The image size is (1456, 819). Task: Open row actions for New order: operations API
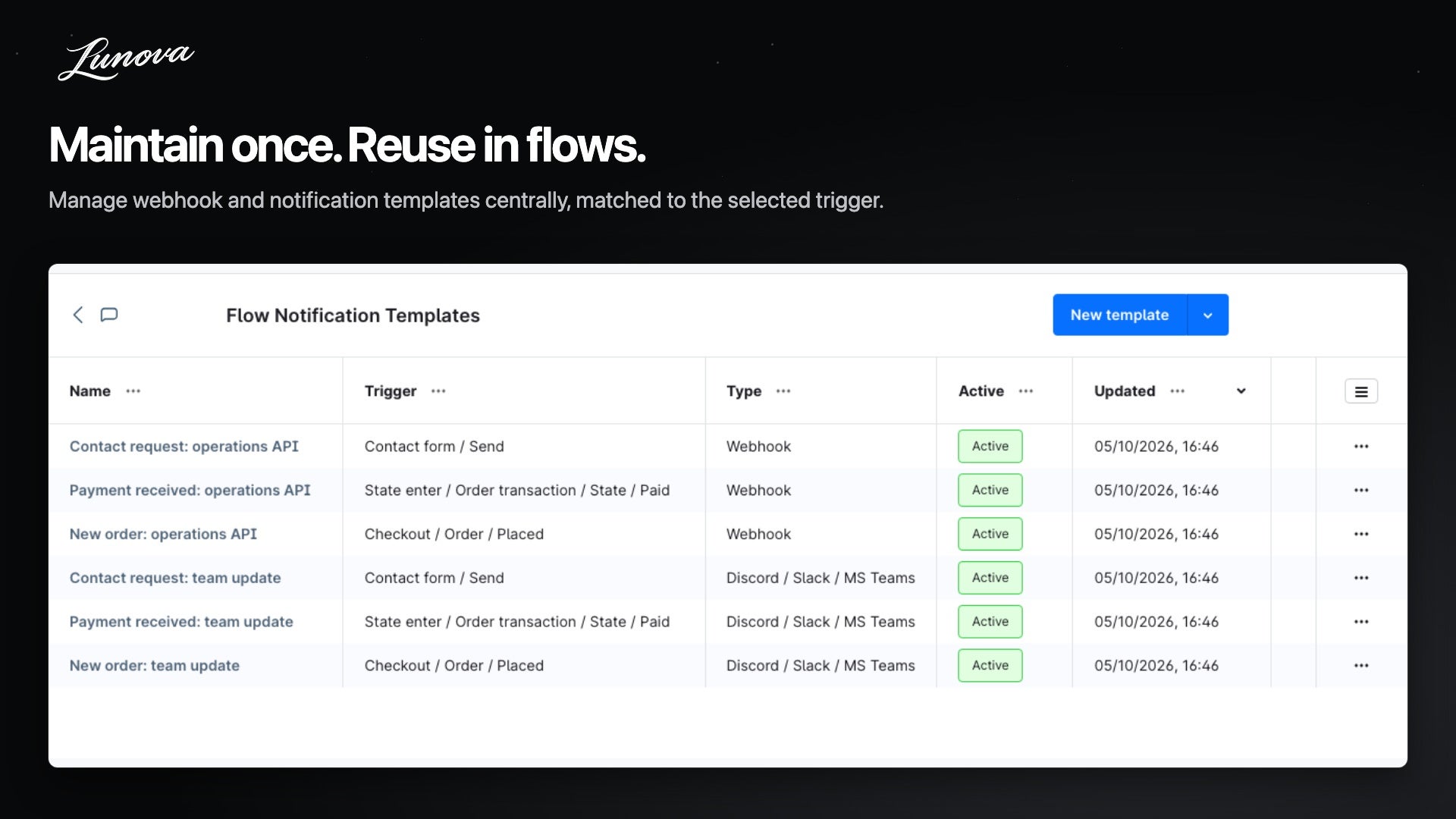coord(1361,535)
